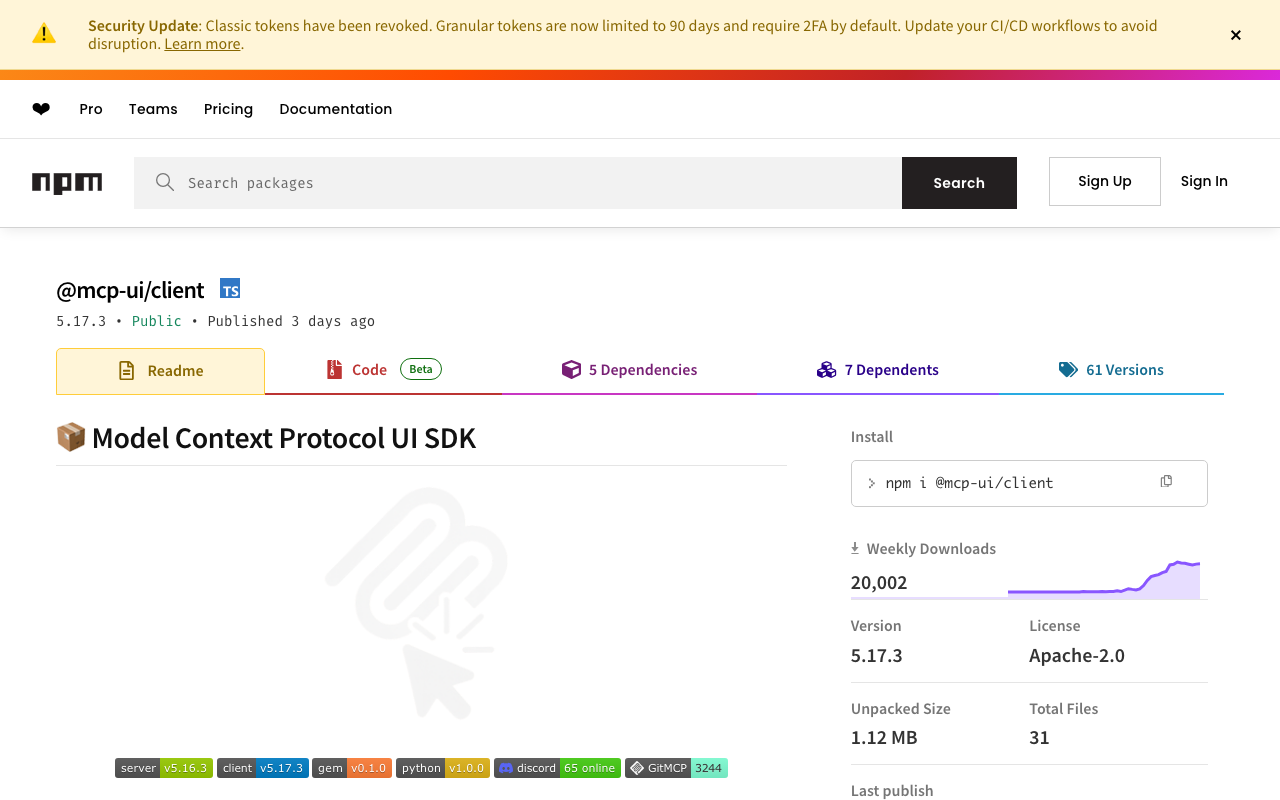The height and width of the screenshot is (800, 1280).
Task: Click the Sign Up button
Action: 1105,181
